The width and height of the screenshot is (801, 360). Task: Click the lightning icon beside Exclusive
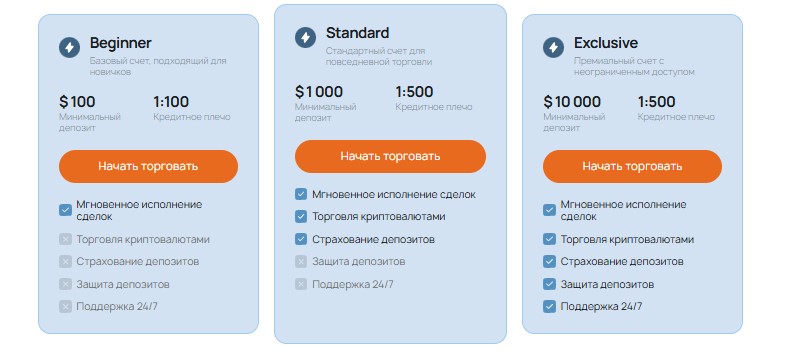pyautogui.click(x=553, y=47)
